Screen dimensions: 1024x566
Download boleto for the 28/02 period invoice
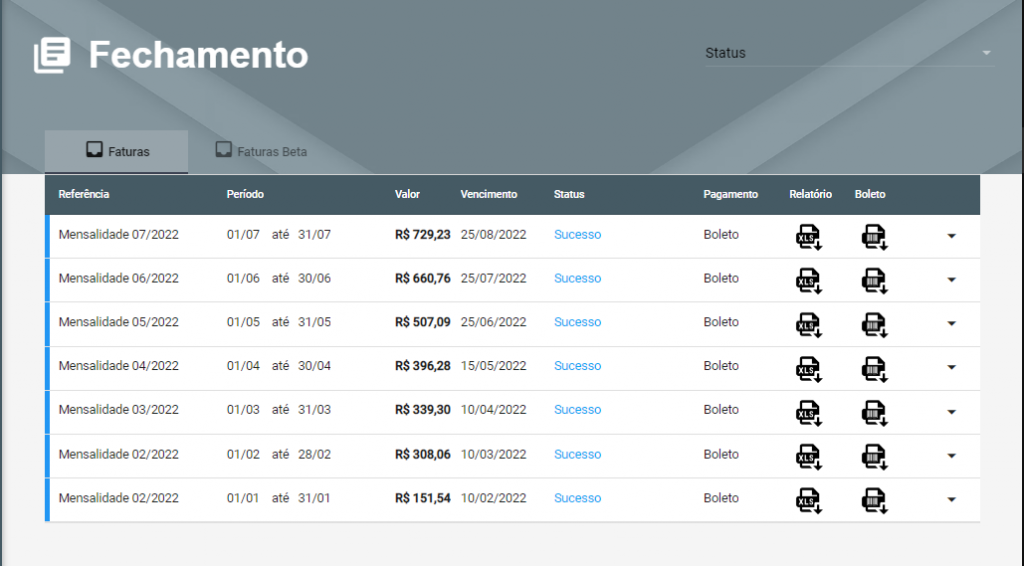click(x=874, y=457)
